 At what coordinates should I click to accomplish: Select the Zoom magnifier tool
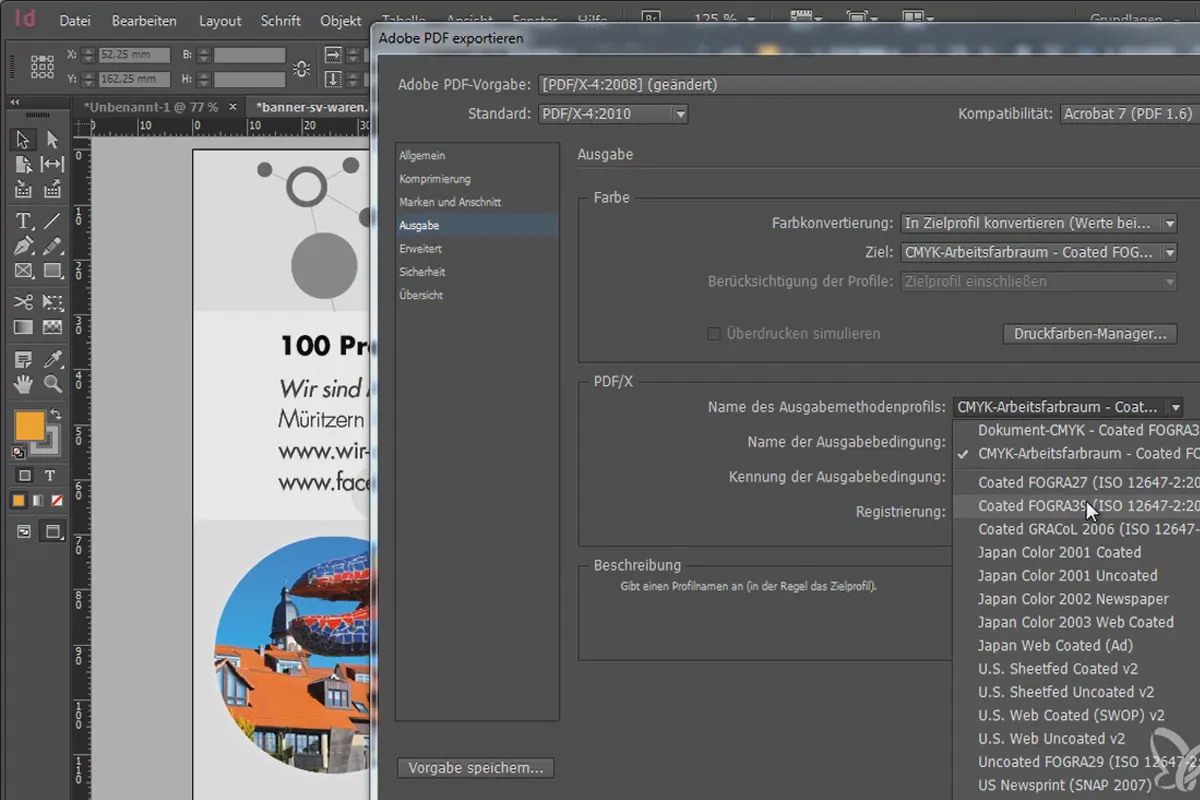(x=53, y=384)
